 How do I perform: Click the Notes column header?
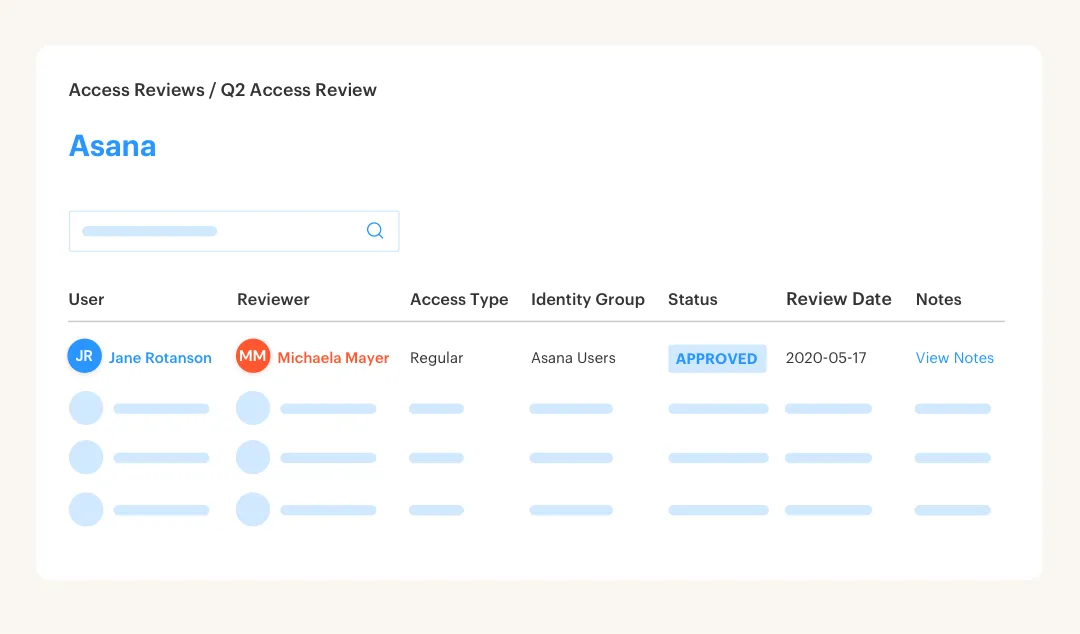(x=938, y=299)
